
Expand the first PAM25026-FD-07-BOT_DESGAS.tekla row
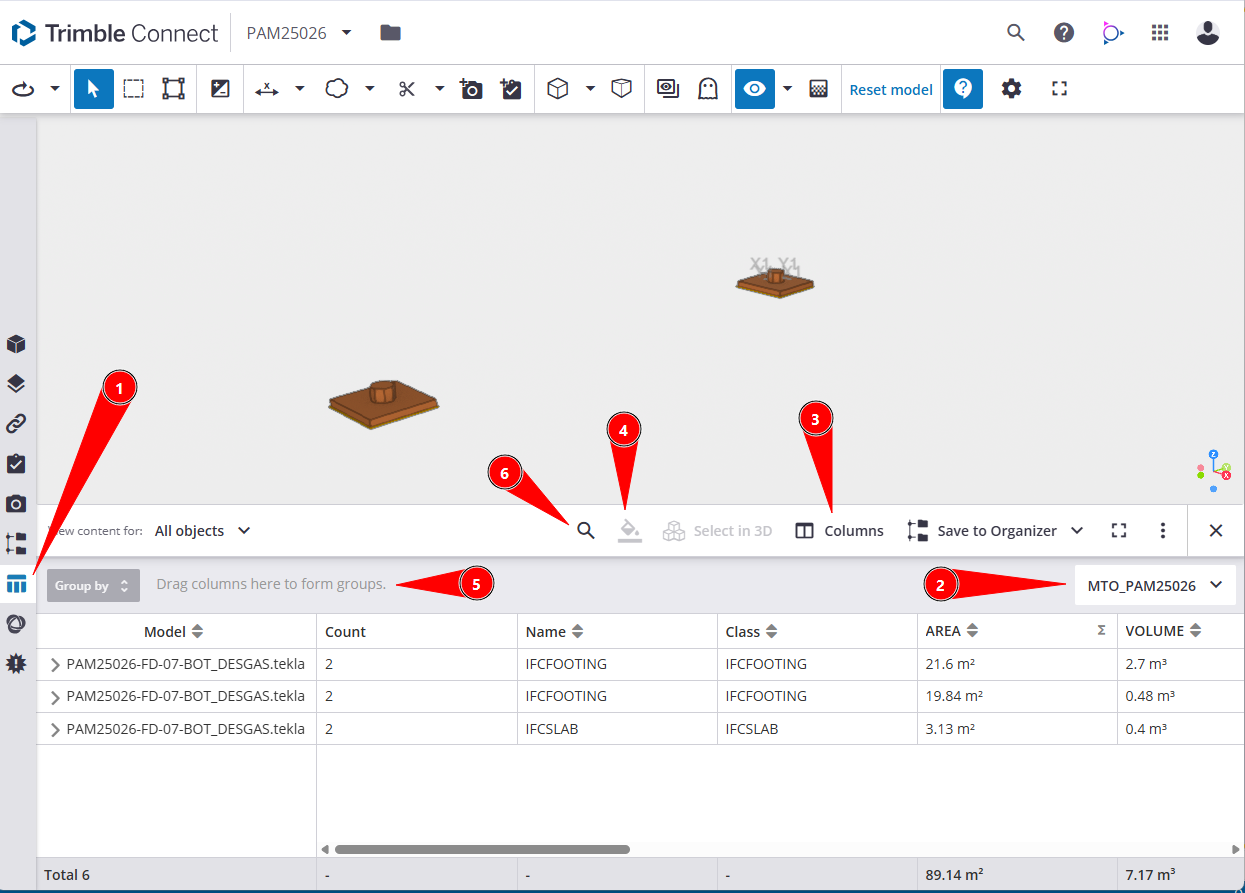point(55,665)
